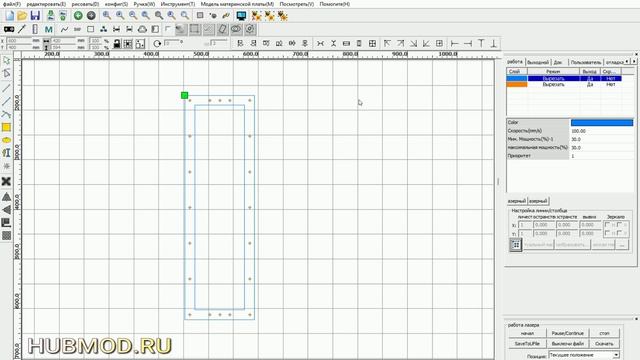Screen dimensions: 640x360
Task: Click the начал start button
Action: 527,333
